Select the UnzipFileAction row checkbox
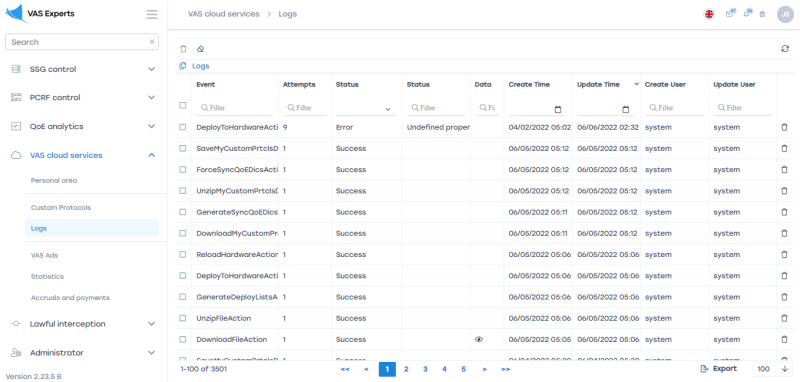Viewport: 800px width, 382px height. pos(183,318)
